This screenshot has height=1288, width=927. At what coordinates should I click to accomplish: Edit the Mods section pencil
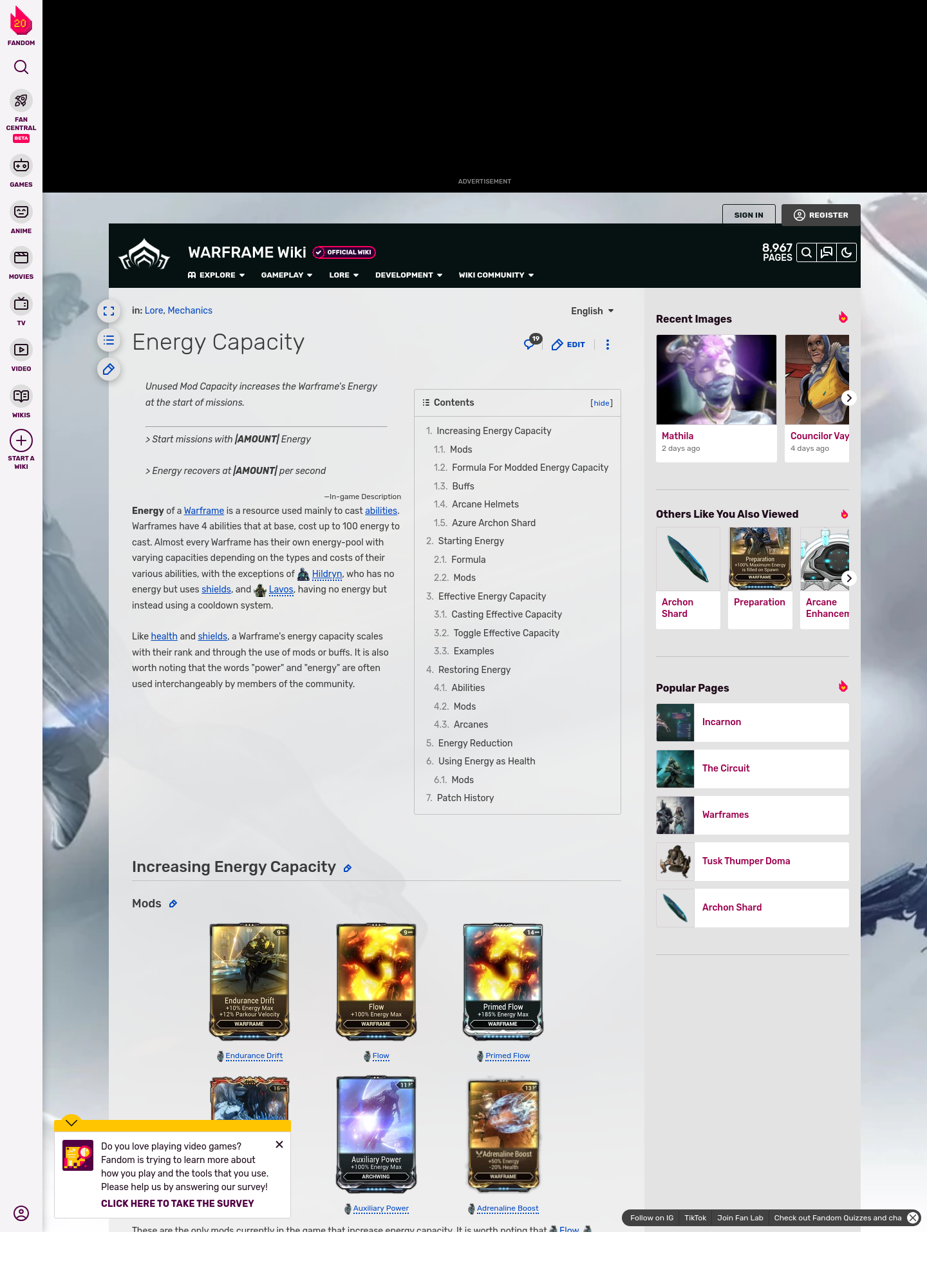173,904
